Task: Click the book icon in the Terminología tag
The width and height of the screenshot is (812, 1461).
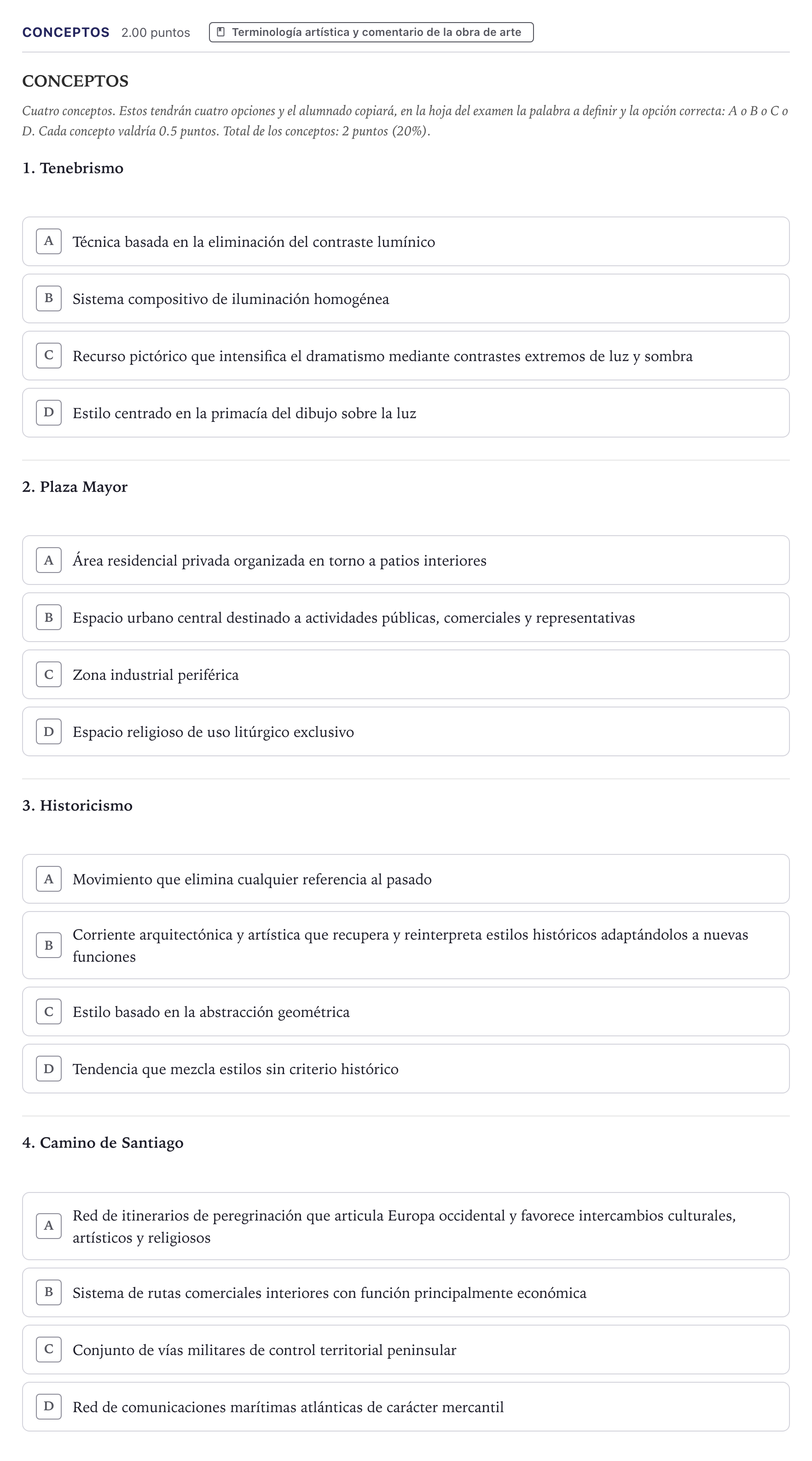Action: tap(221, 32)
